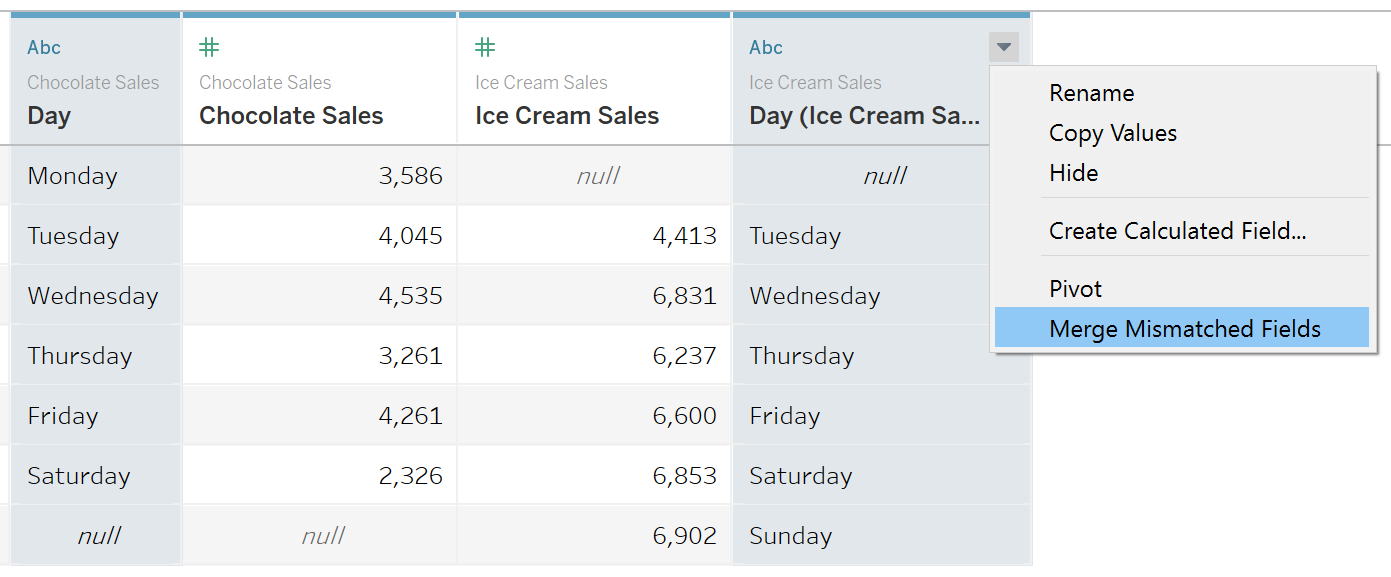Click the number type icon above Chocolate Sales
Screen dimensions: 1391x577
(209, 47)
